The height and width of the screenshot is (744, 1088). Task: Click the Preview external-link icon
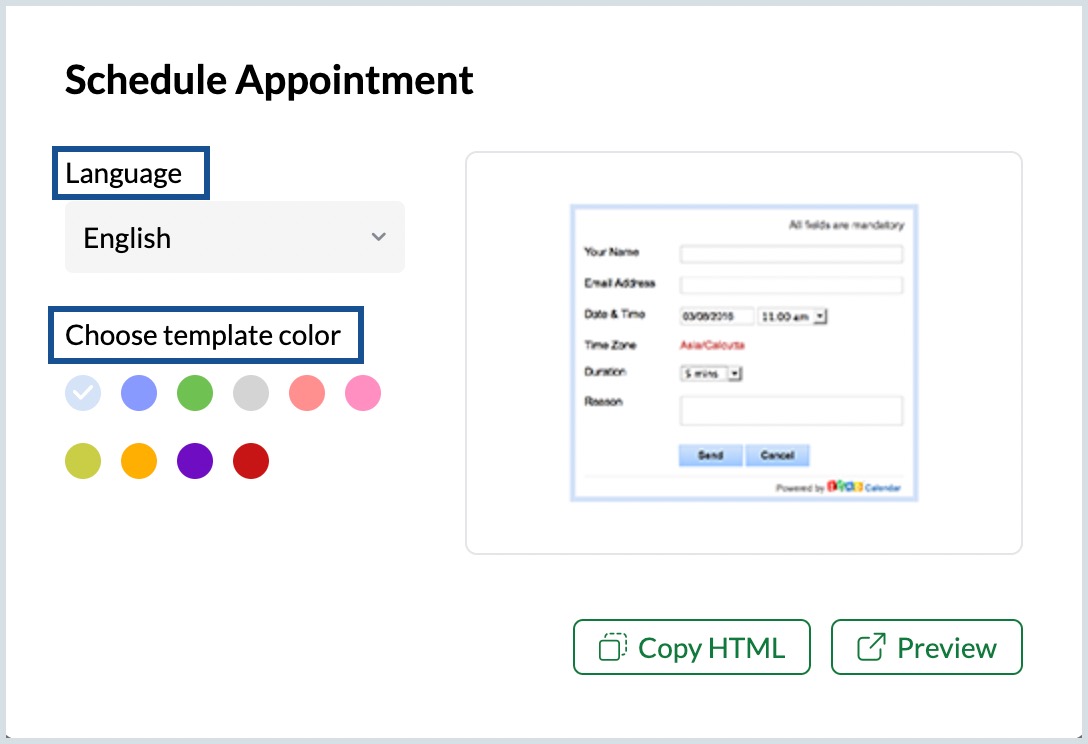point(871,648)
